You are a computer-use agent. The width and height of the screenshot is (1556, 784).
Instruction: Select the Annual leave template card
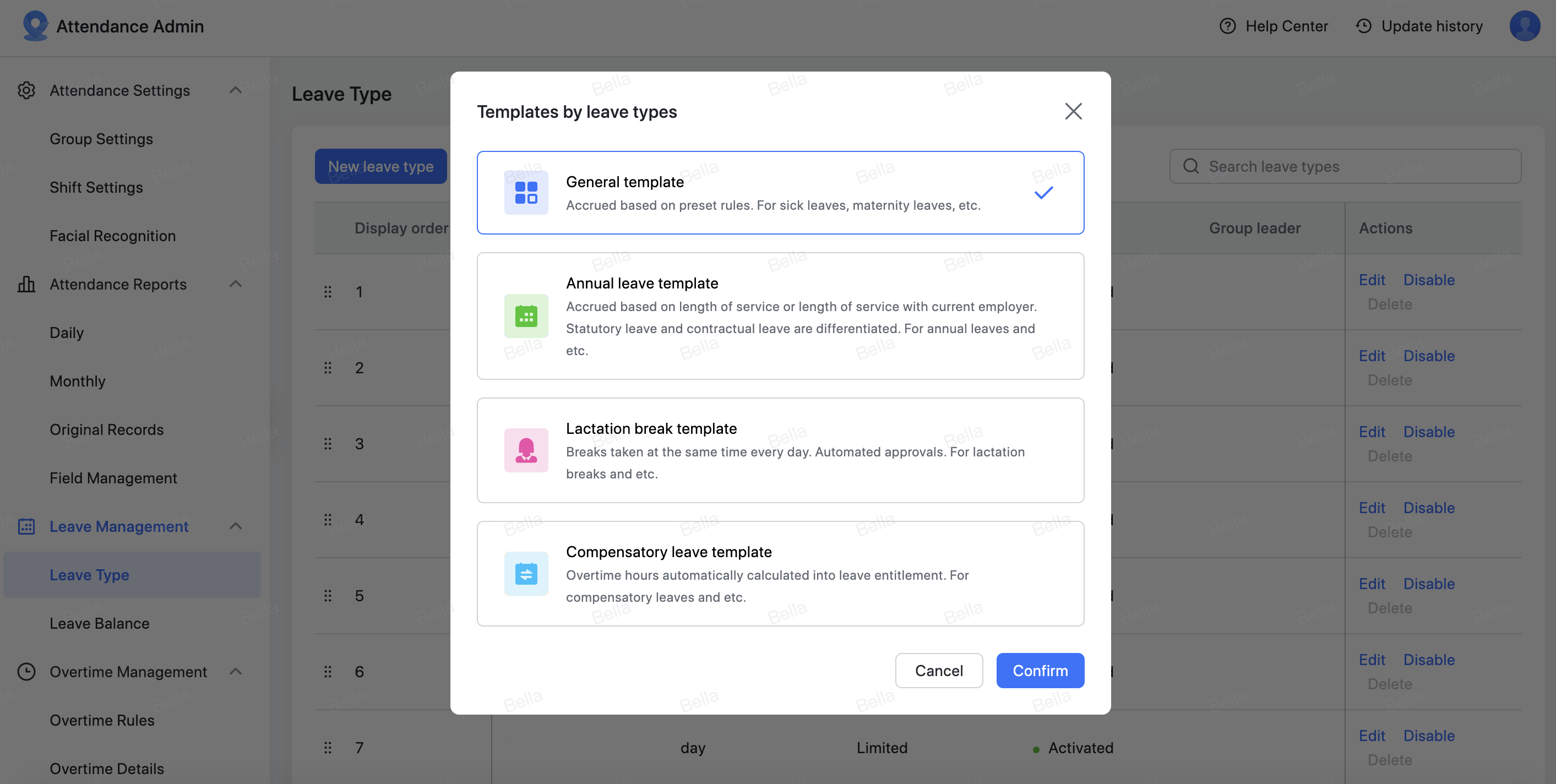coord(779,316)
